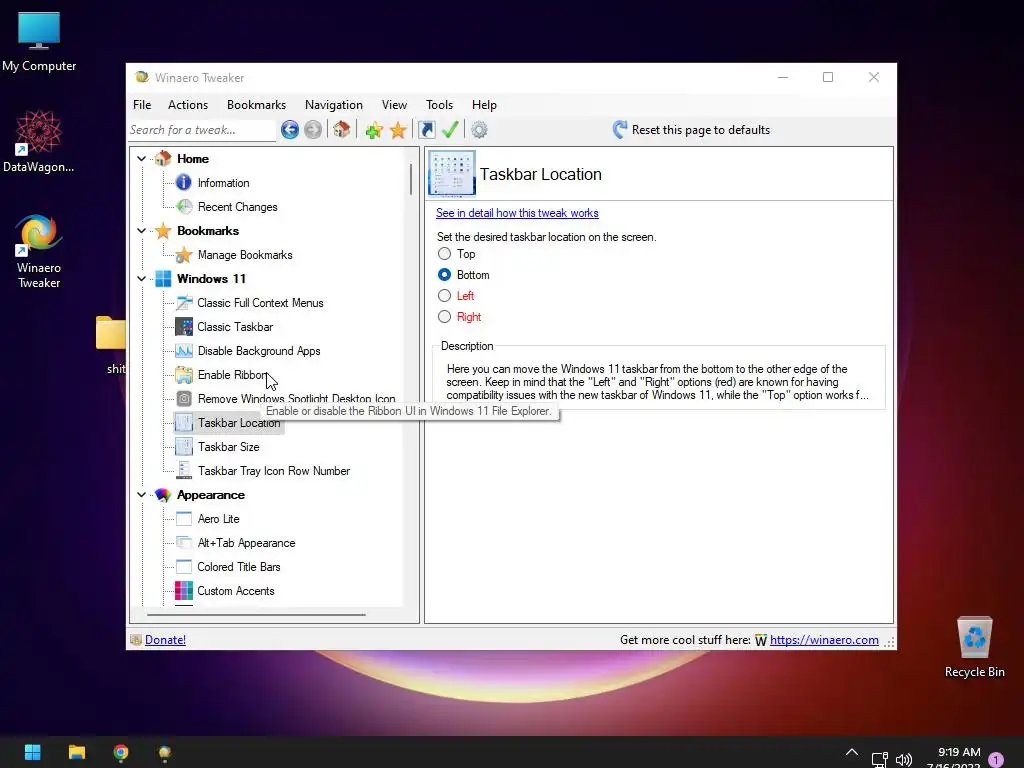Open bookmarks via gold star toolbar icon
Image resolution: width=1024 pixels, height=768 pixels.
point(398,130)
